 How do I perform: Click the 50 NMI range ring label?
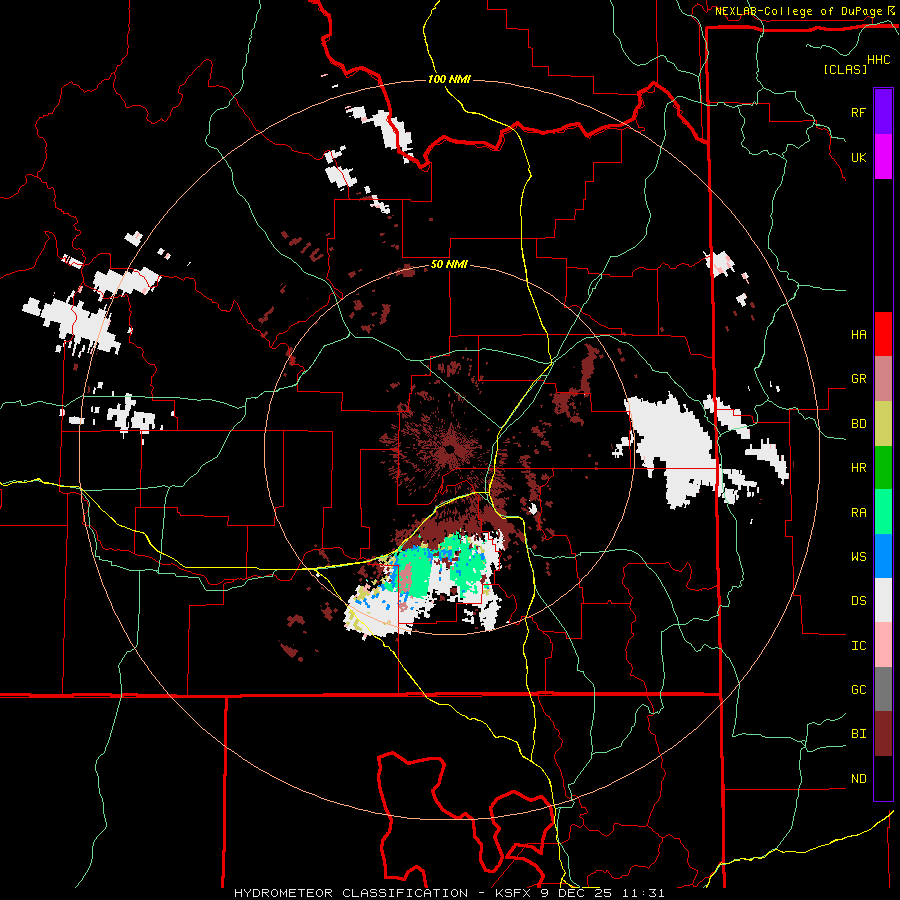449,265
